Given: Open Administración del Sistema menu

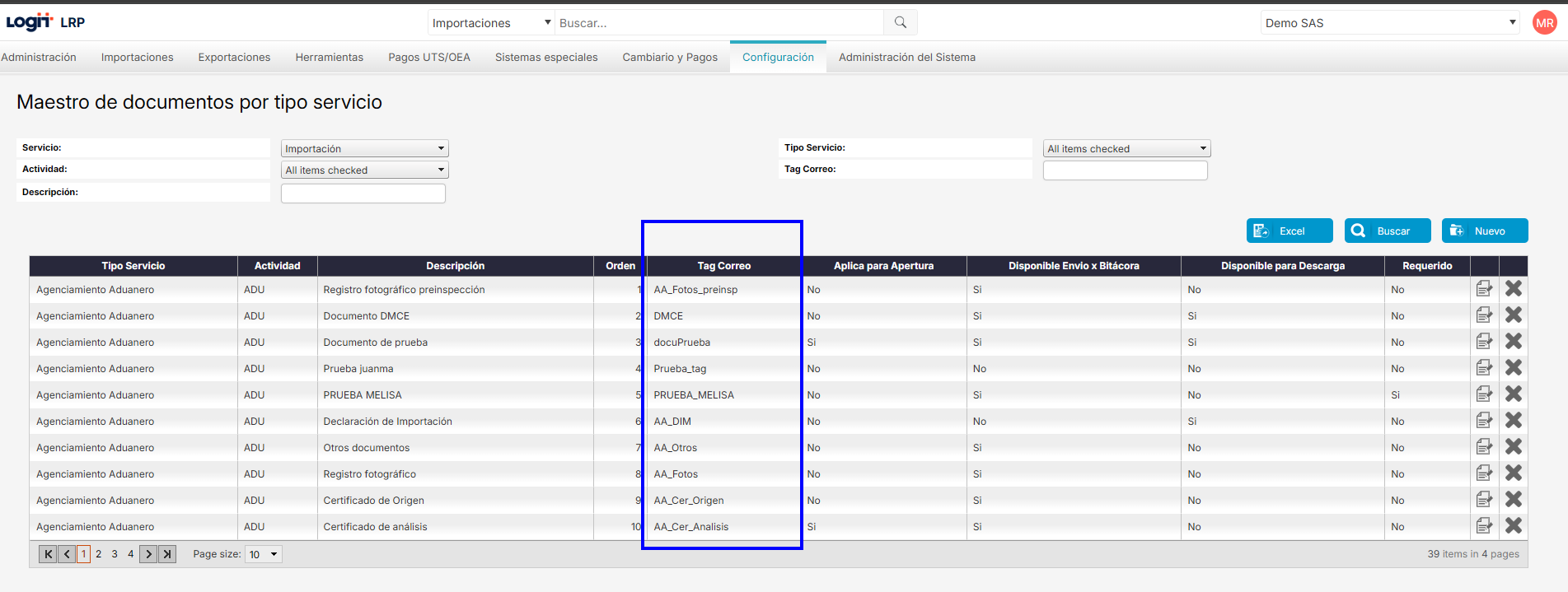Looking at the screenshot, I should (x=907, y=57).
